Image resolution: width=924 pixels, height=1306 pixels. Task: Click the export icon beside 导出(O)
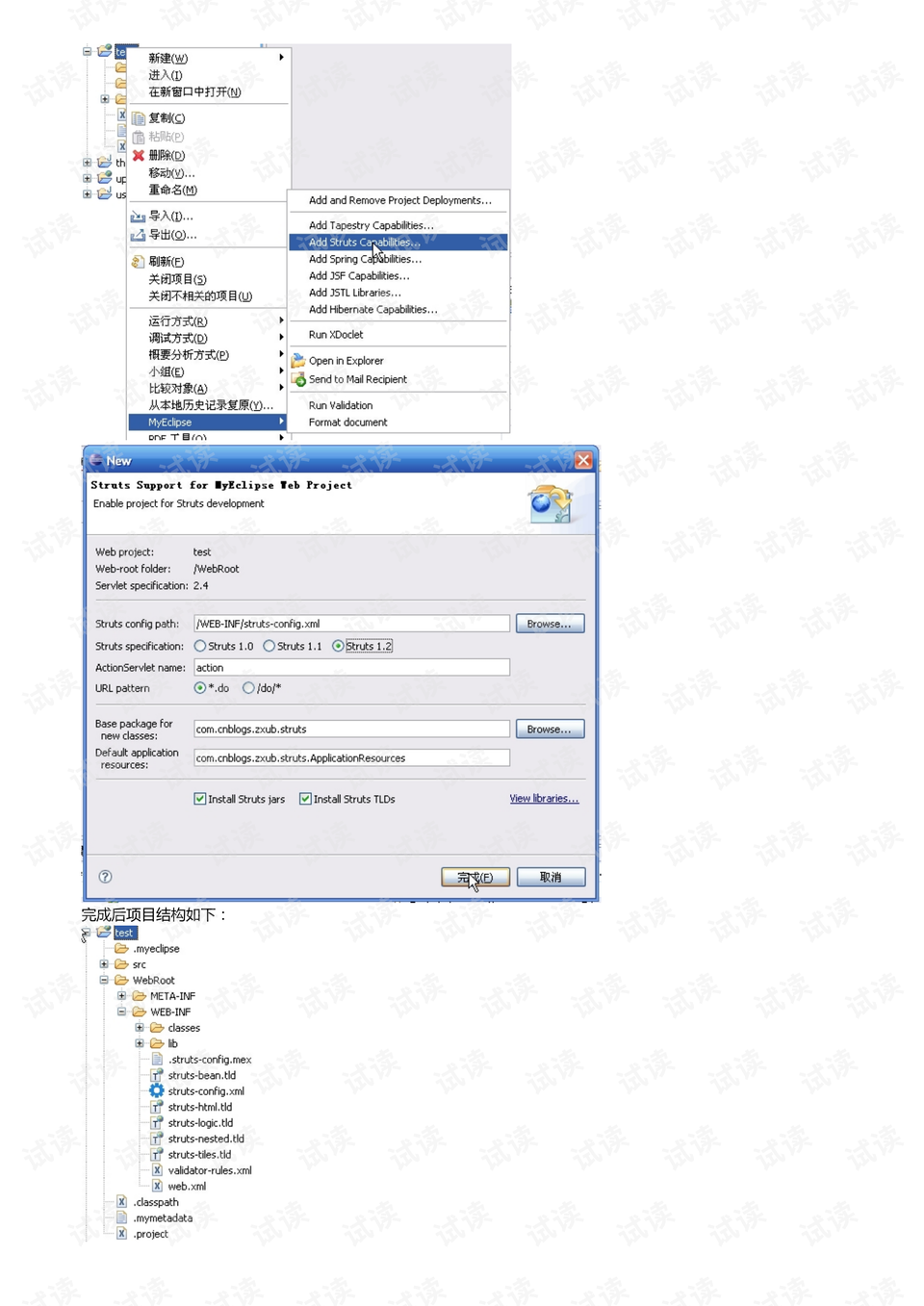(x=138, y=235)
